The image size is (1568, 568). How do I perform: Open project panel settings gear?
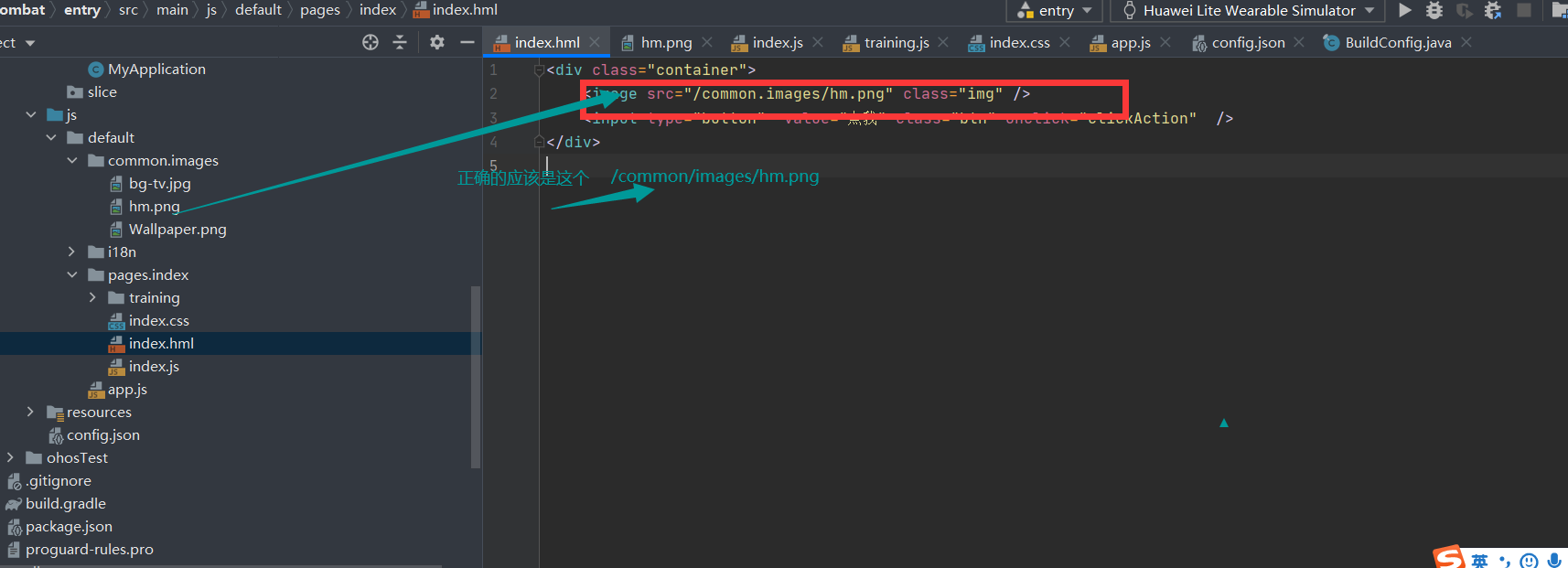point(437,42)
